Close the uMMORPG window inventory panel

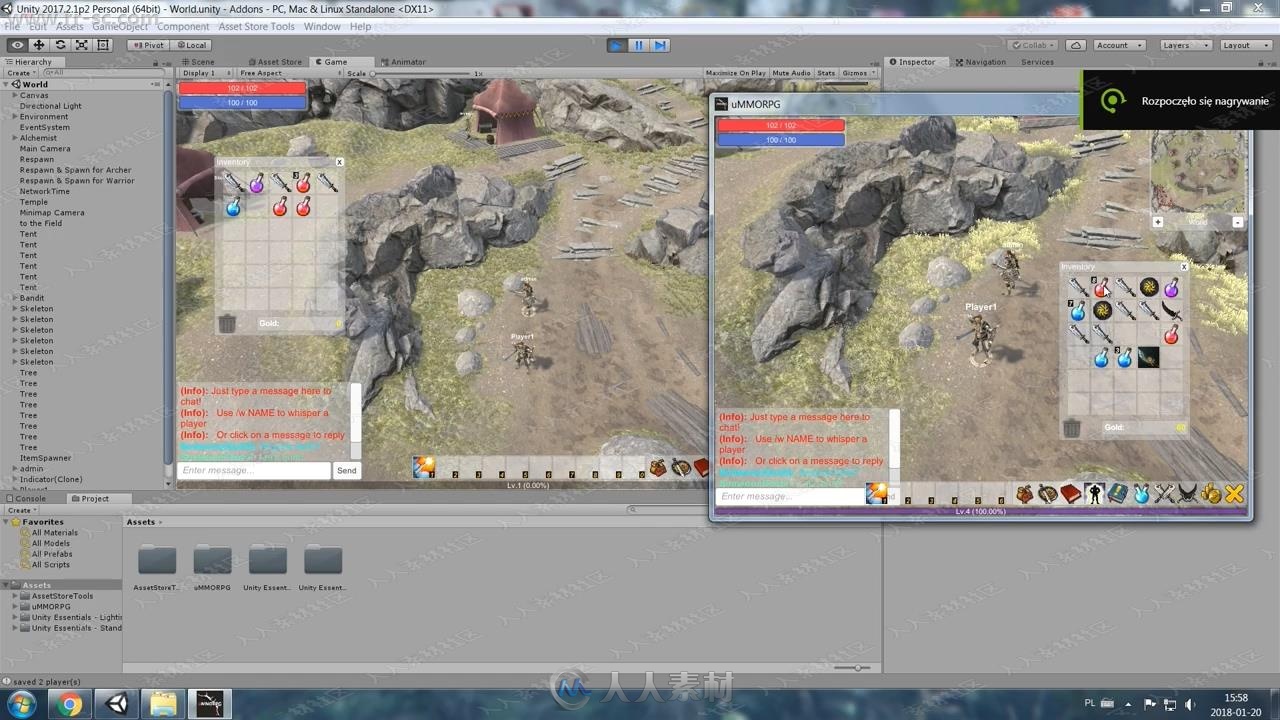coord(1184,267)
